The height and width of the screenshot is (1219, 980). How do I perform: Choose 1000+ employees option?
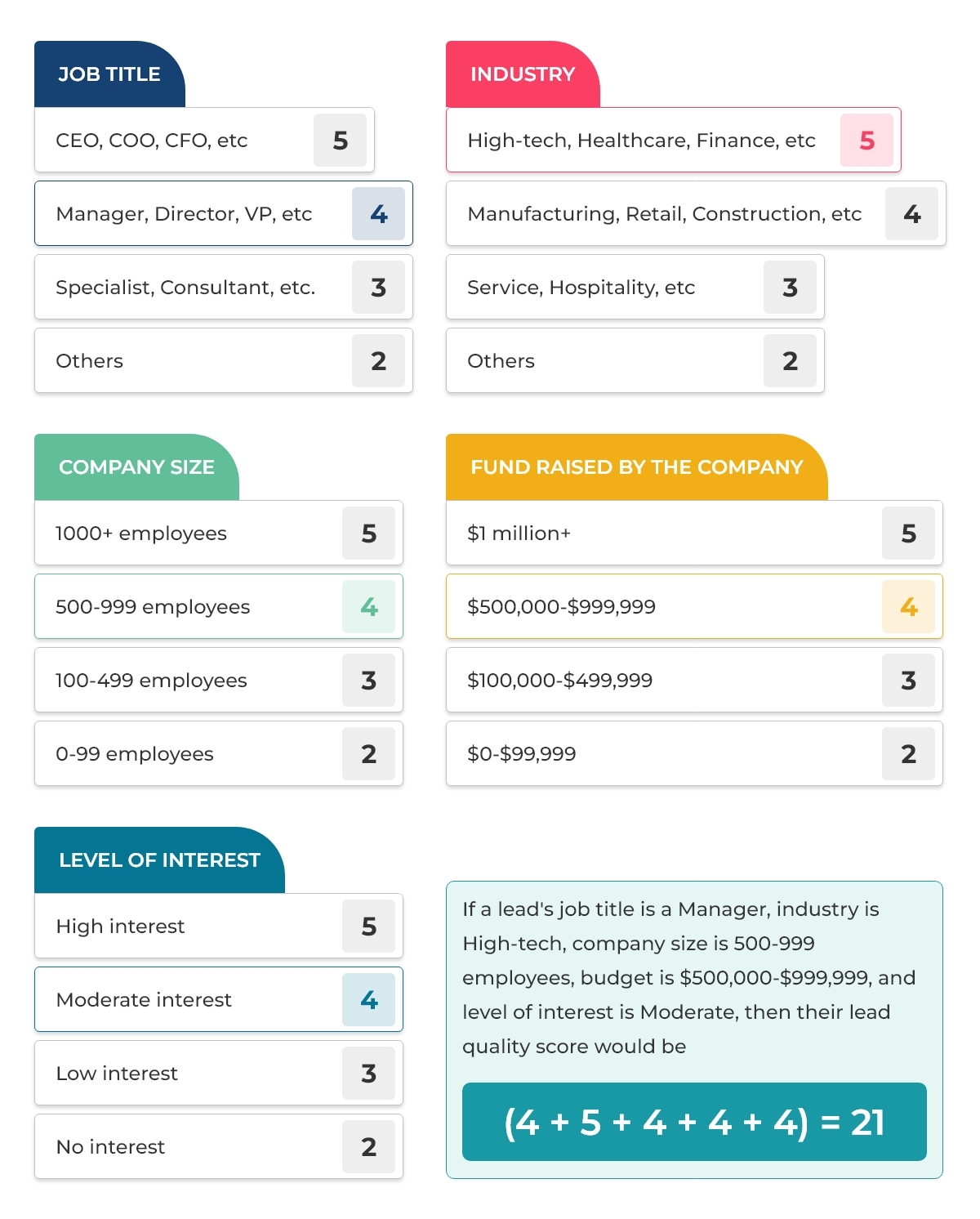[x=219, y=533]
